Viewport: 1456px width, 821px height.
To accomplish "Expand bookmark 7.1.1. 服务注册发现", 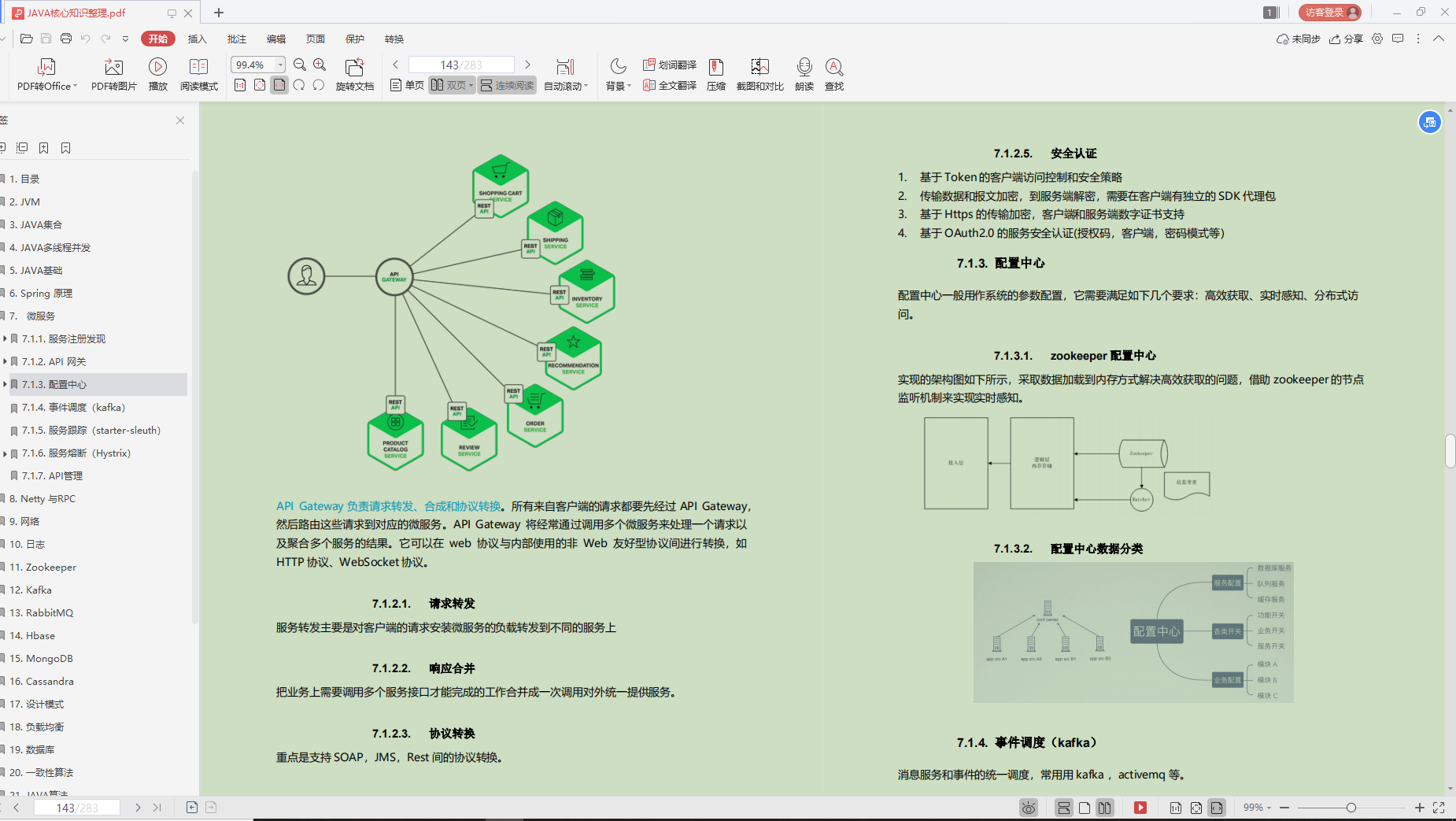I will pyautogui.click(x=6, y=338).
